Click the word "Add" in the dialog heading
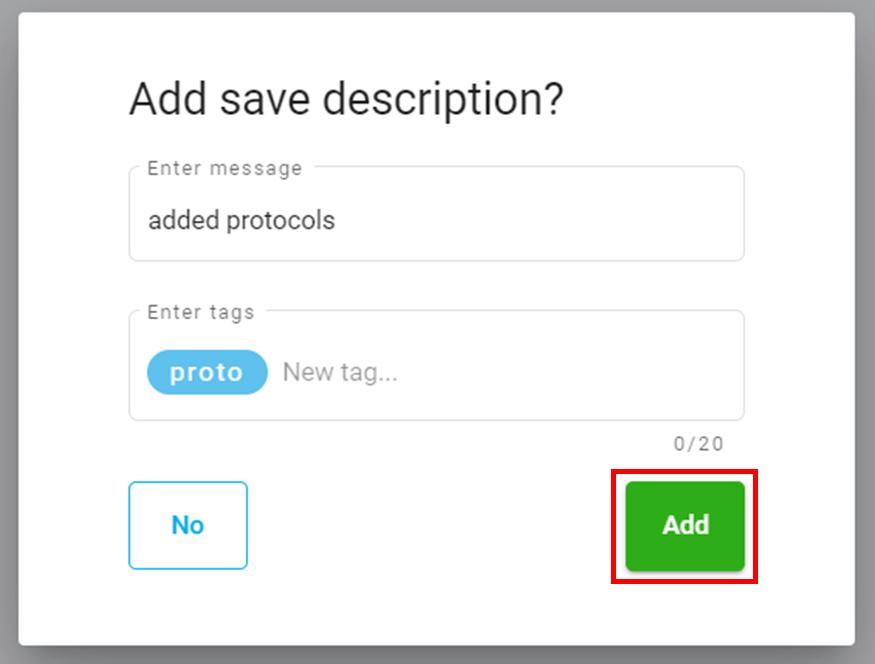The width and height of the screenshot is (875, 664). 165,100
